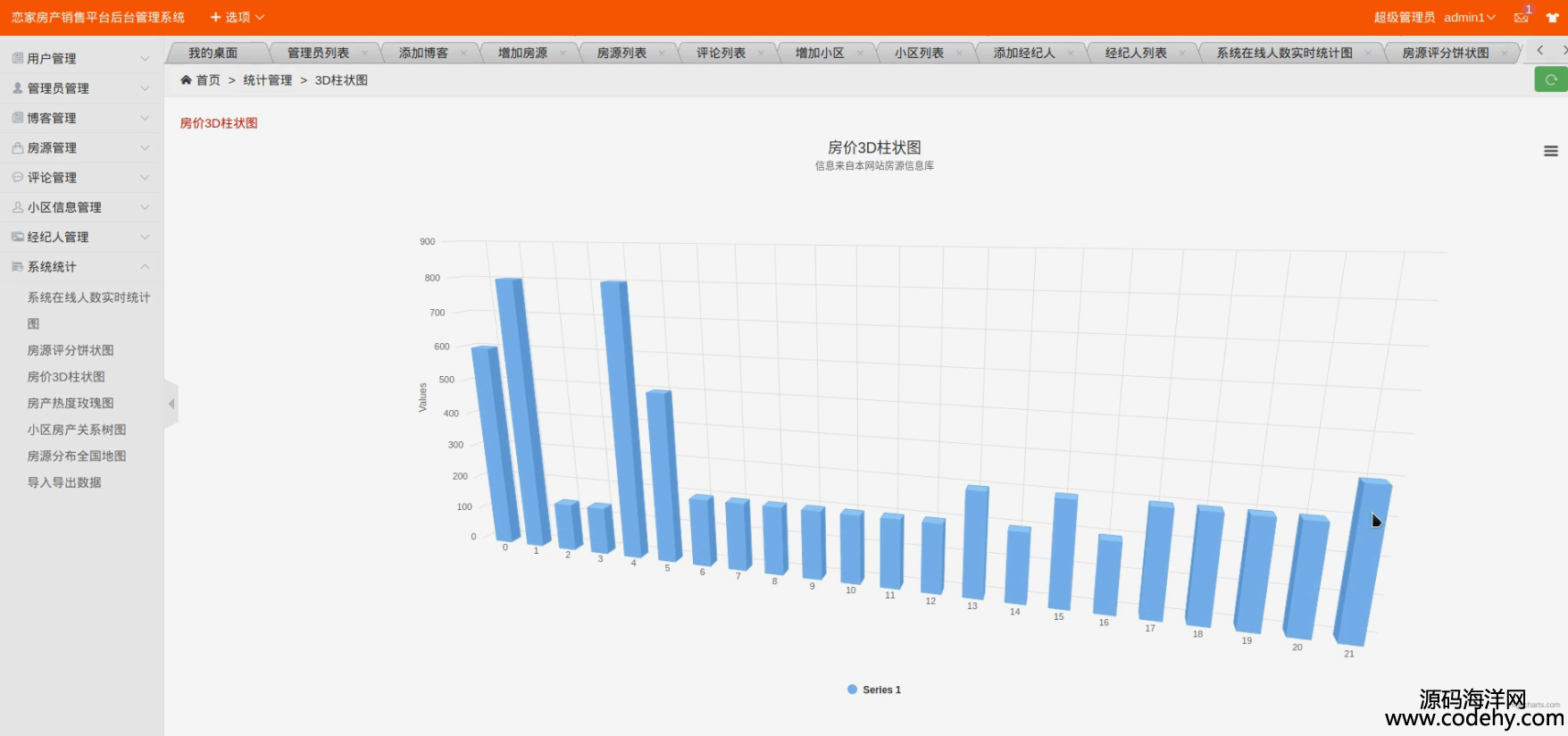The image size is (1568, 736).
Task: Collapse the 系统统计 menu
Action: 81,266
